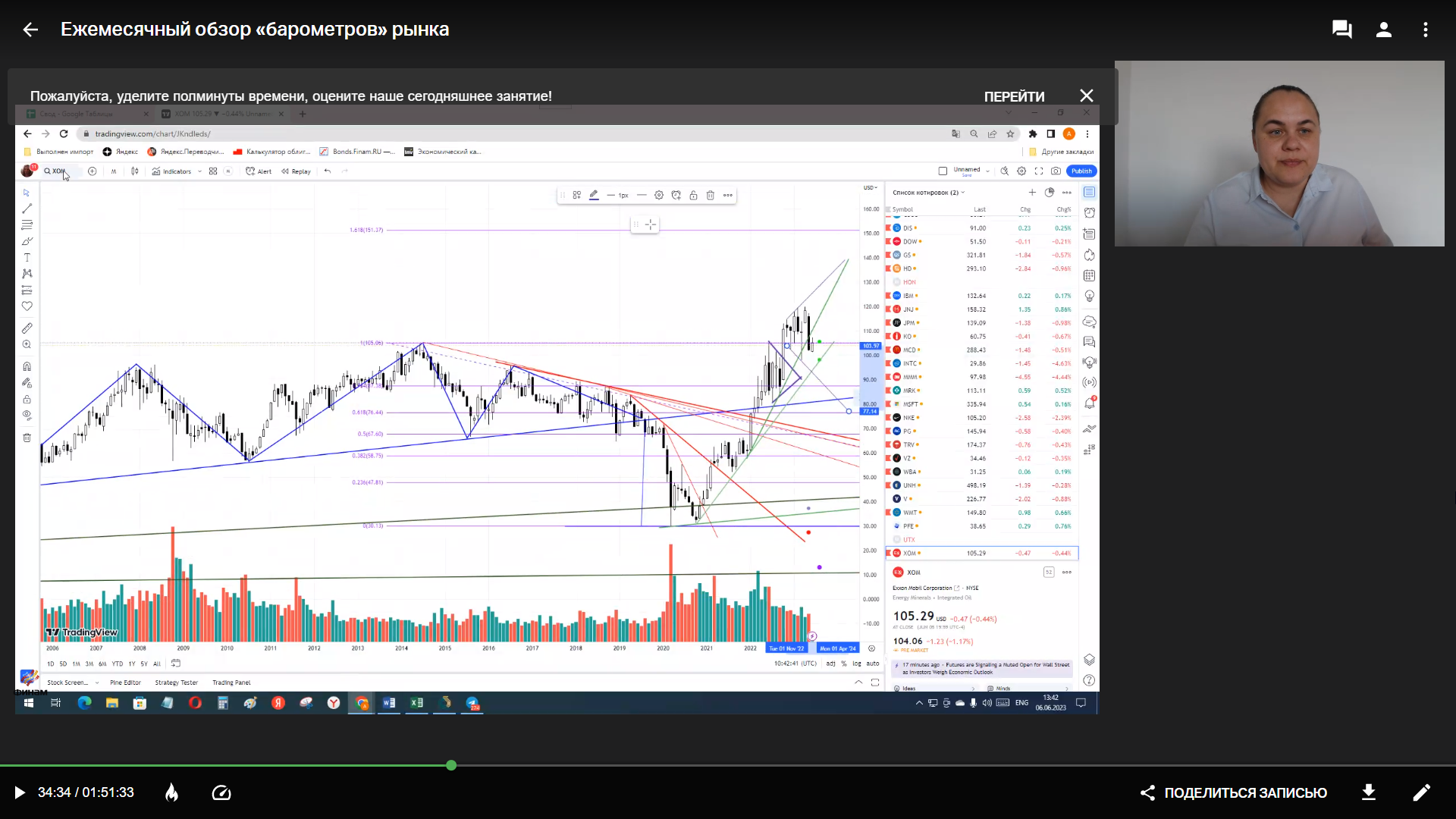Click ПЕРЕЙТИ in the rating banner
Image resolution: width=1456 pixels, height=819 pixels.
pos(1014,96)
